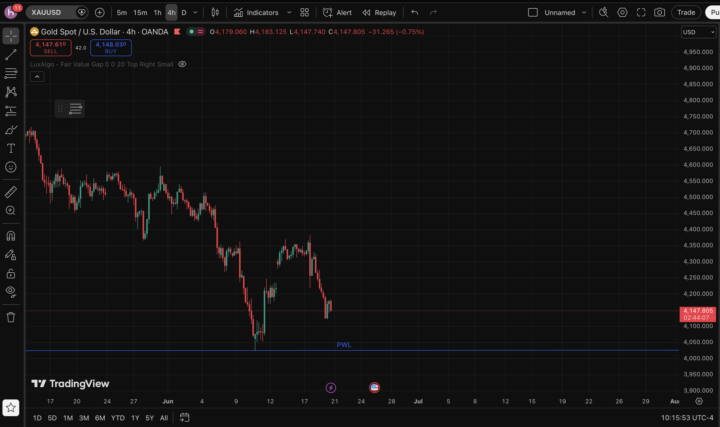720x427 pixels.
Task: Open the chart patterns tool
Action: 11,92
